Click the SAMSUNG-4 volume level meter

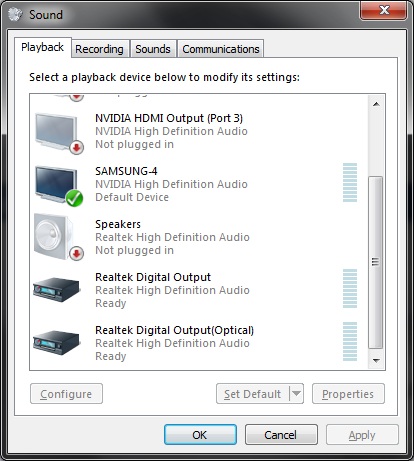(350, 183)
